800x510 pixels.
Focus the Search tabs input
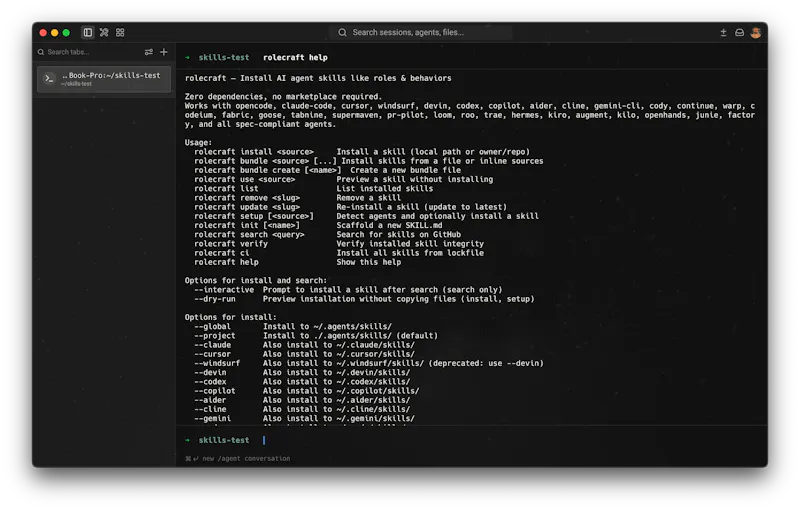(90, 52)
